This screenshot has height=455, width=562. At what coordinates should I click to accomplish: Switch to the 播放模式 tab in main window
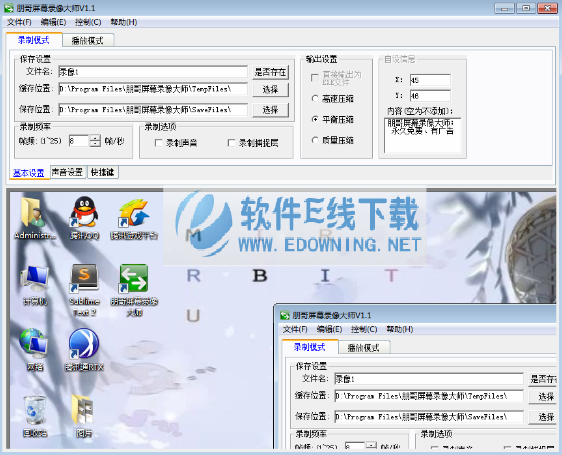[x=88, y=41]
